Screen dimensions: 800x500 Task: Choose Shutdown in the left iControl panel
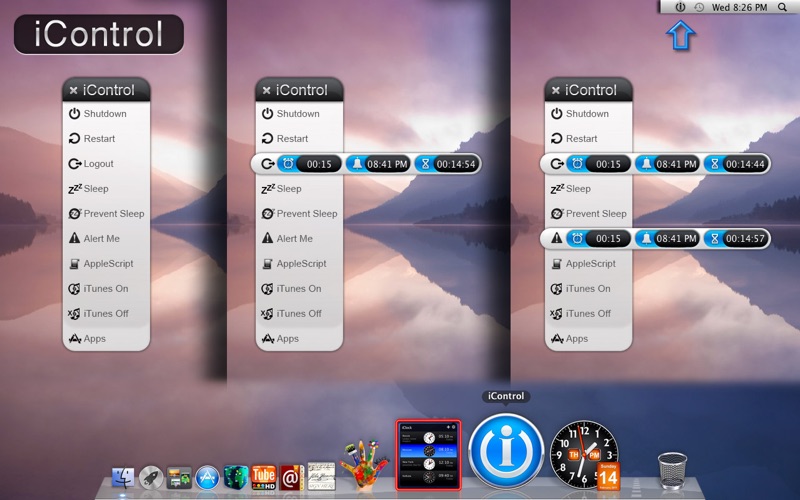[x=106, y=114]
